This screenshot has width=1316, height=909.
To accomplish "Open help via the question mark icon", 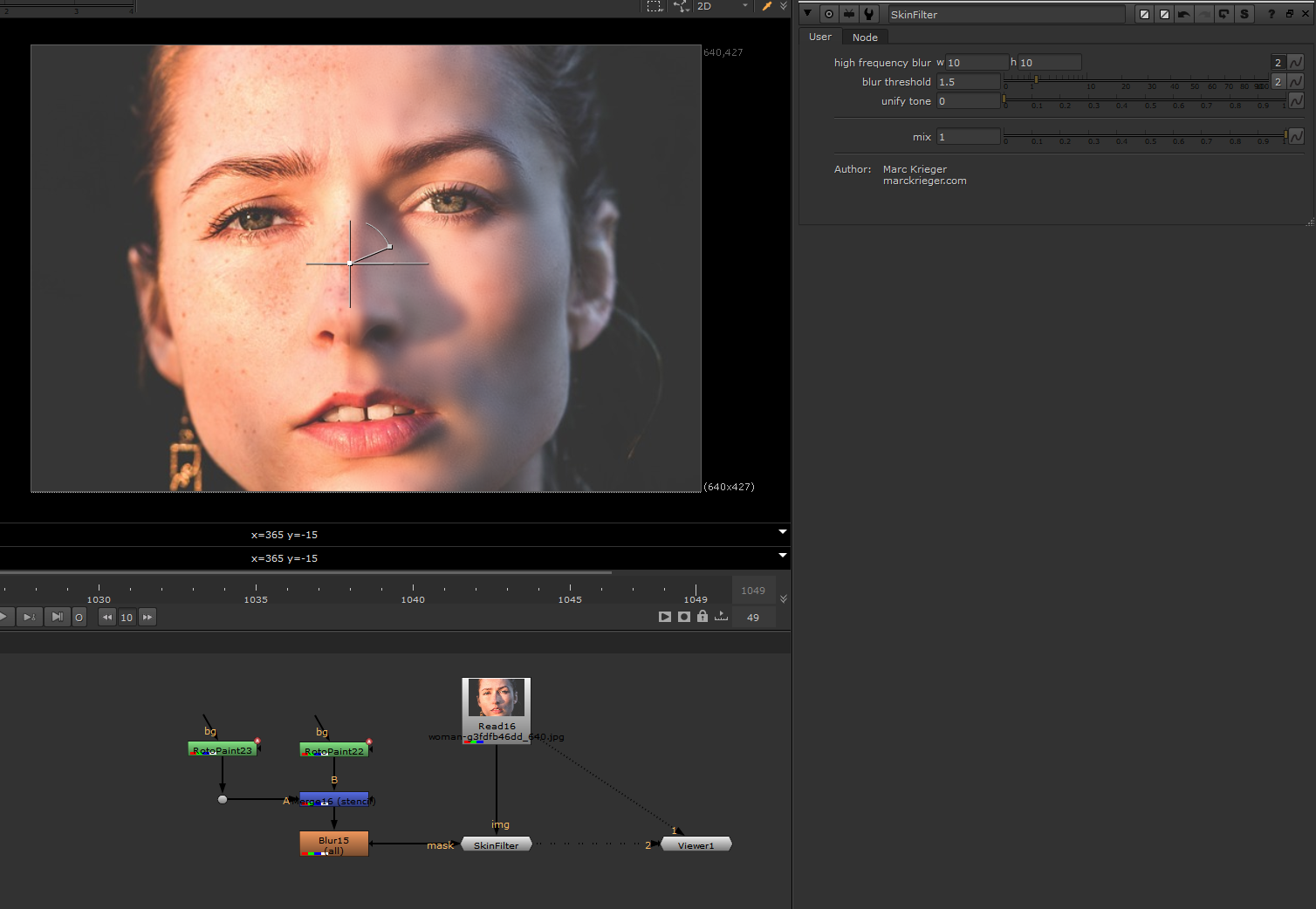I will coord(1271,14).
